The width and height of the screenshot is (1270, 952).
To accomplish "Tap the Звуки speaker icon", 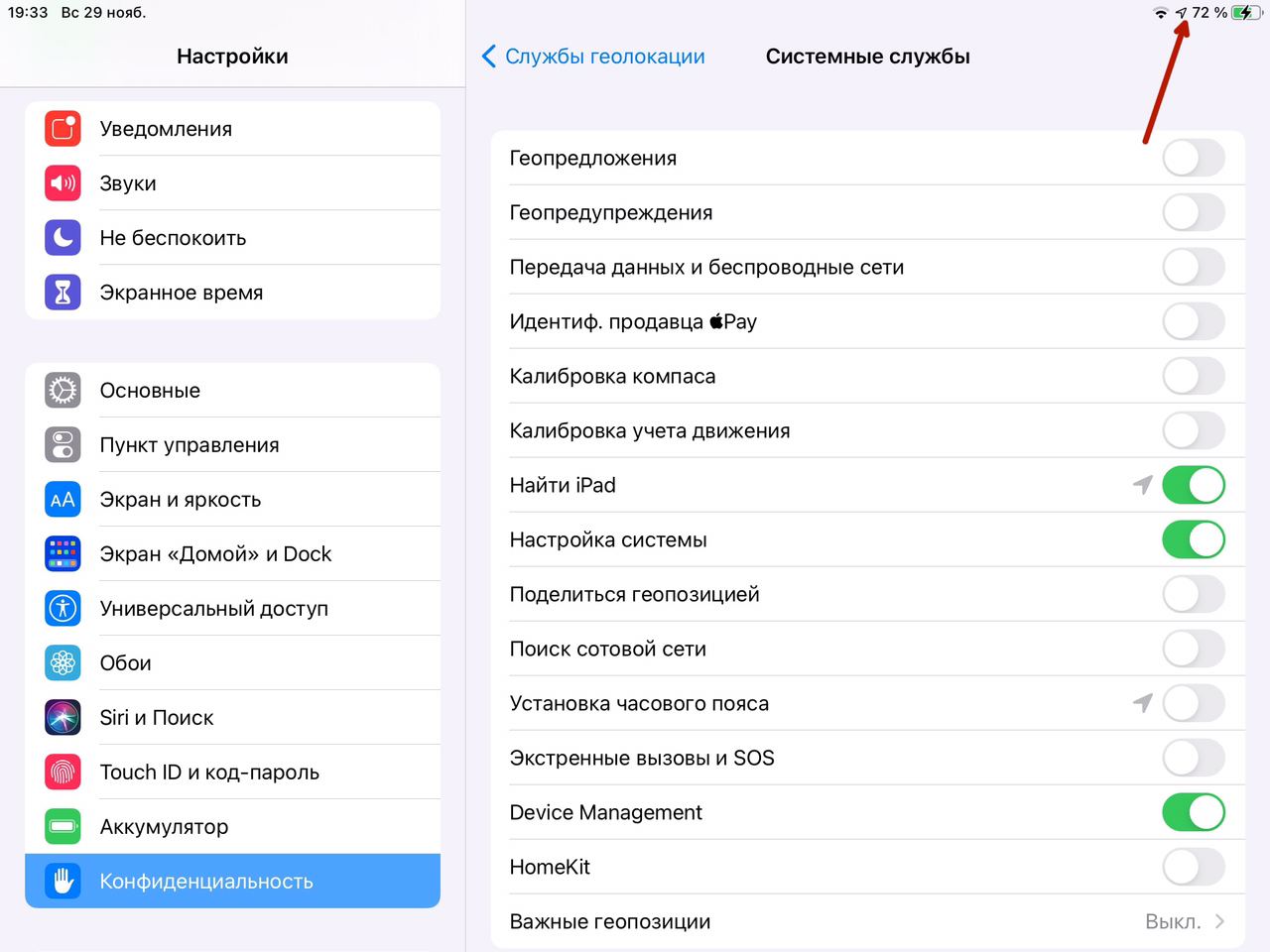I will pyautogui.click(x=63, y=183).
